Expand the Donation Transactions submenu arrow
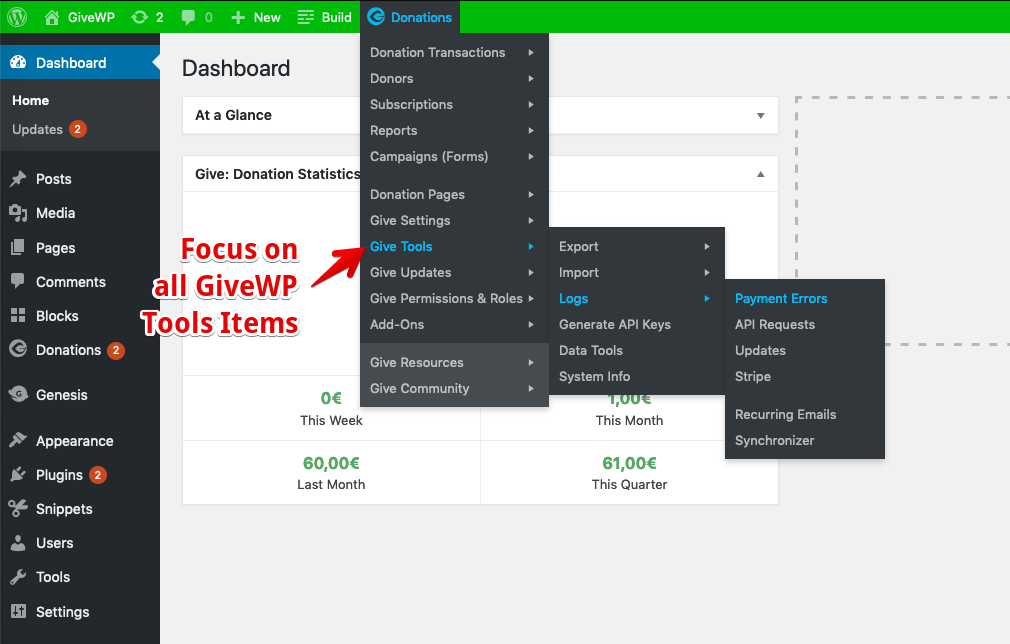The image size is (1010, 644). (531, 53)
